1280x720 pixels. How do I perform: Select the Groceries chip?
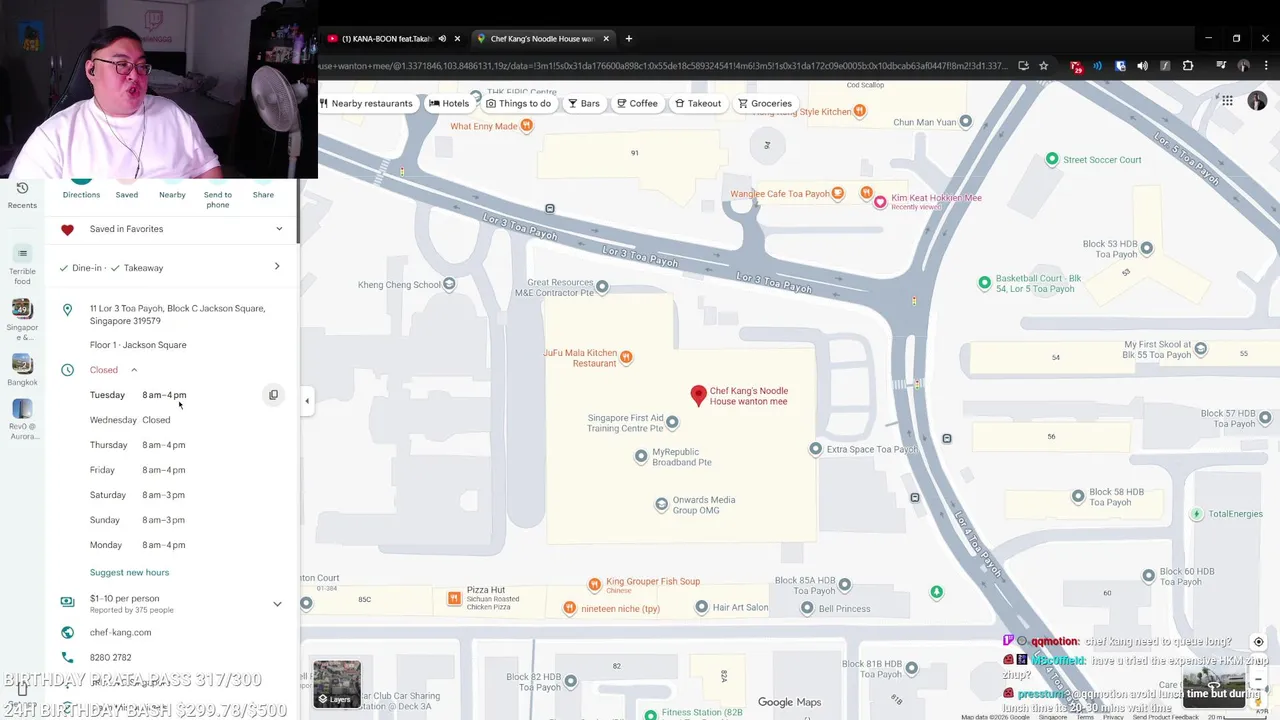(x=765, y=103)
